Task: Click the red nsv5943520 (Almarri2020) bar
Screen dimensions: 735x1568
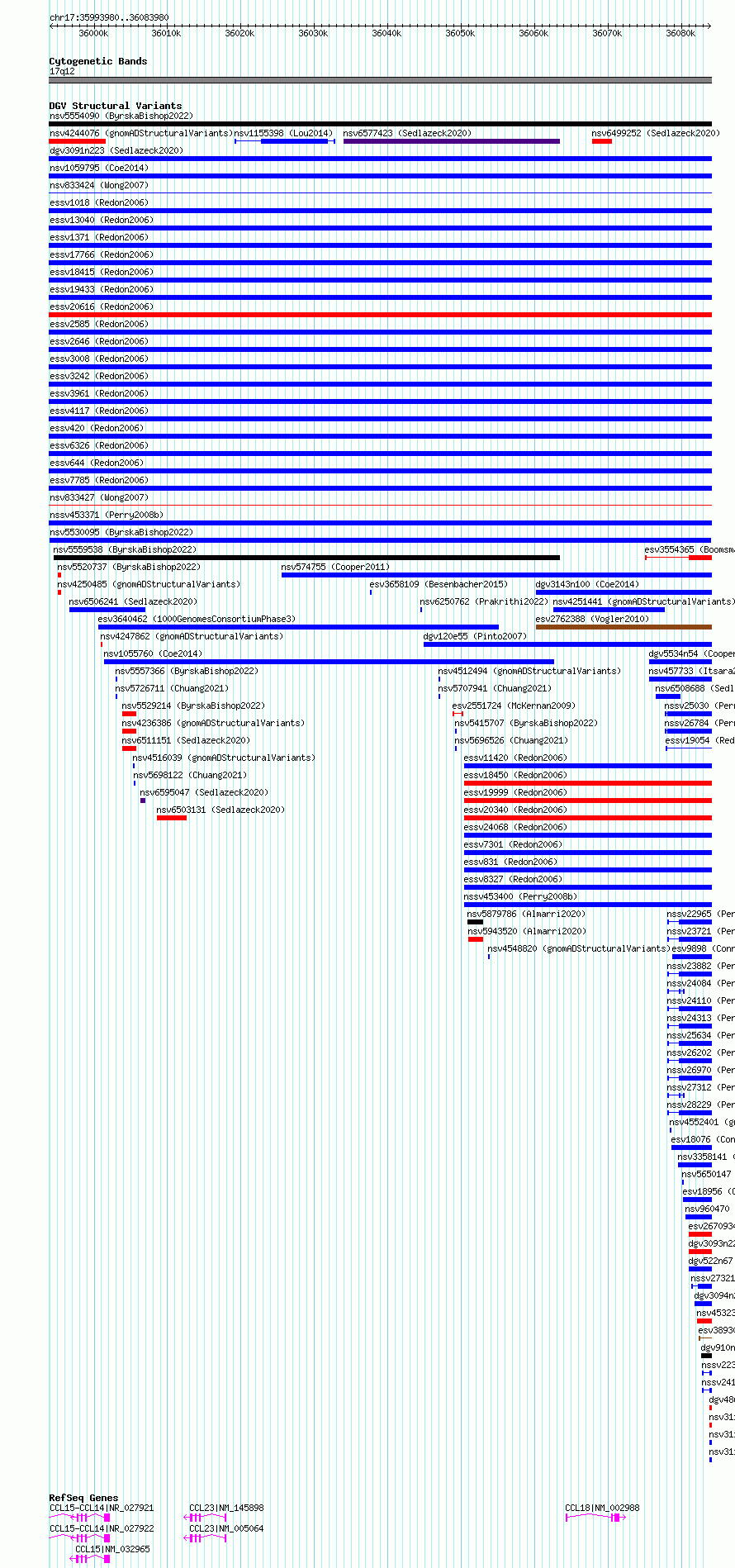Action: (476, 939)
